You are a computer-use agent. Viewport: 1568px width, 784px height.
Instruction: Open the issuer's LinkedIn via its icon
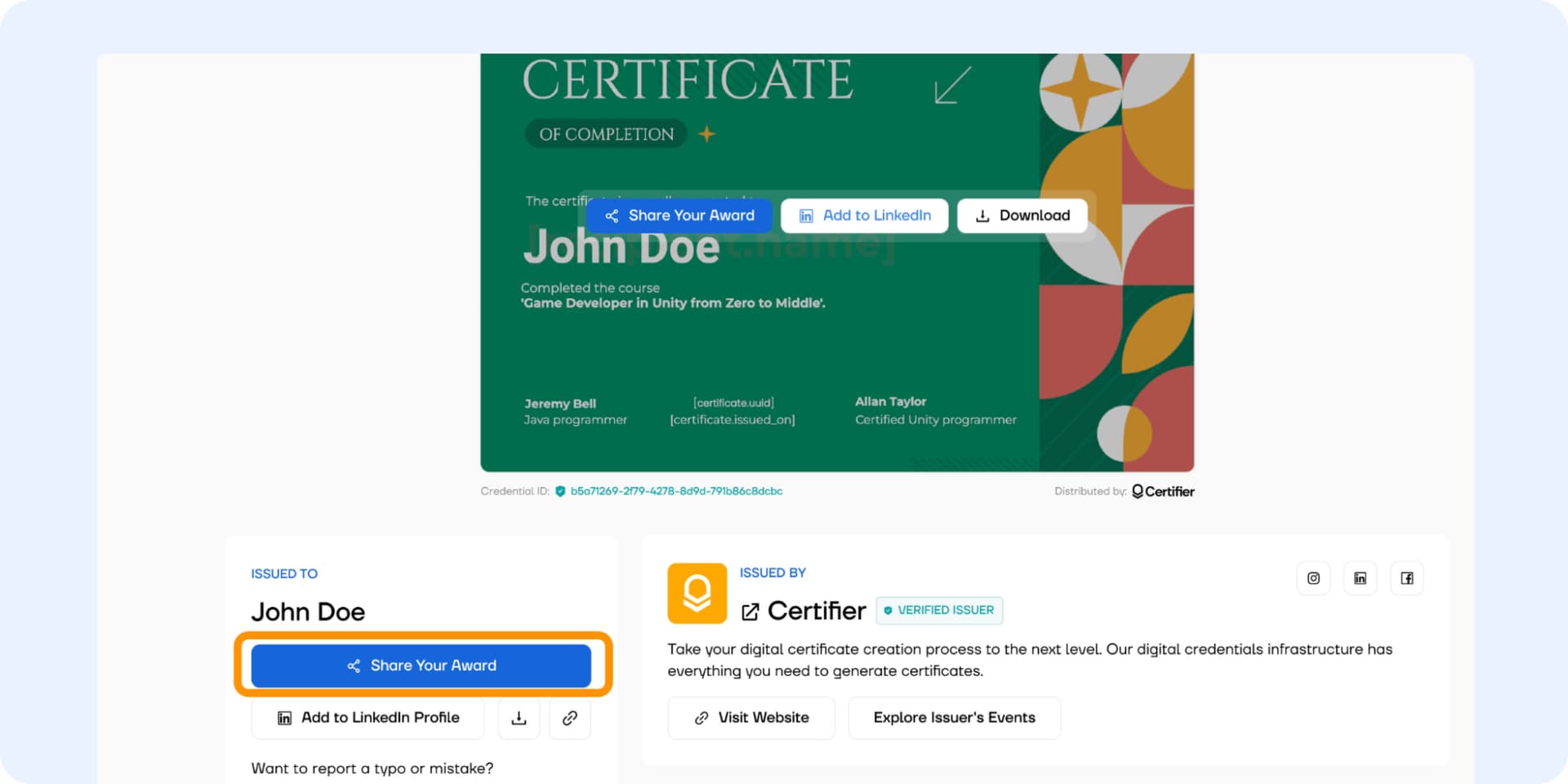coord(1360,577)
